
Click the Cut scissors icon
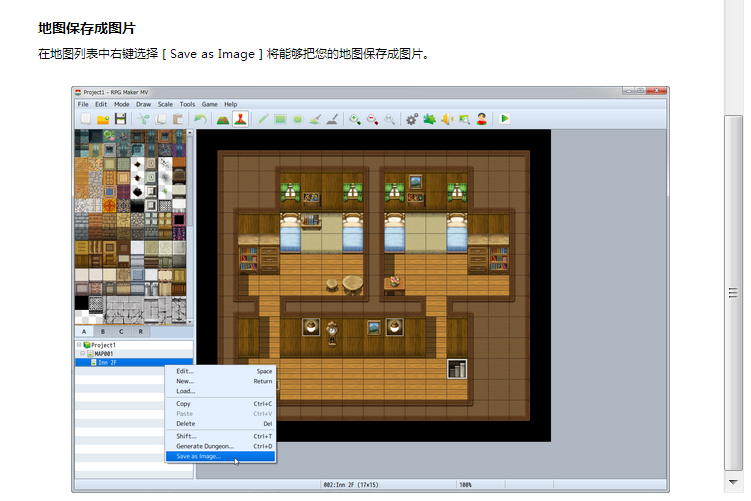(143, 119)
